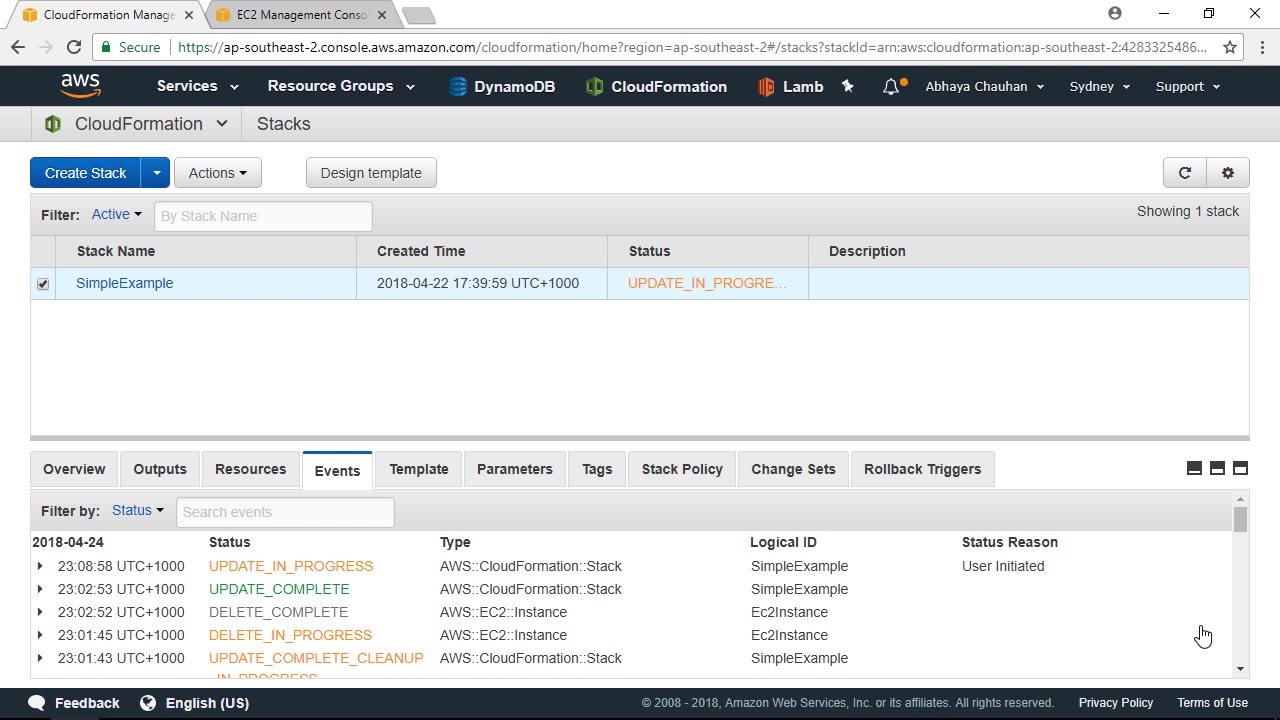Screen dimensions: 1280x720
Task: Switch to the Change Sets tab
Action: (793, 469)
